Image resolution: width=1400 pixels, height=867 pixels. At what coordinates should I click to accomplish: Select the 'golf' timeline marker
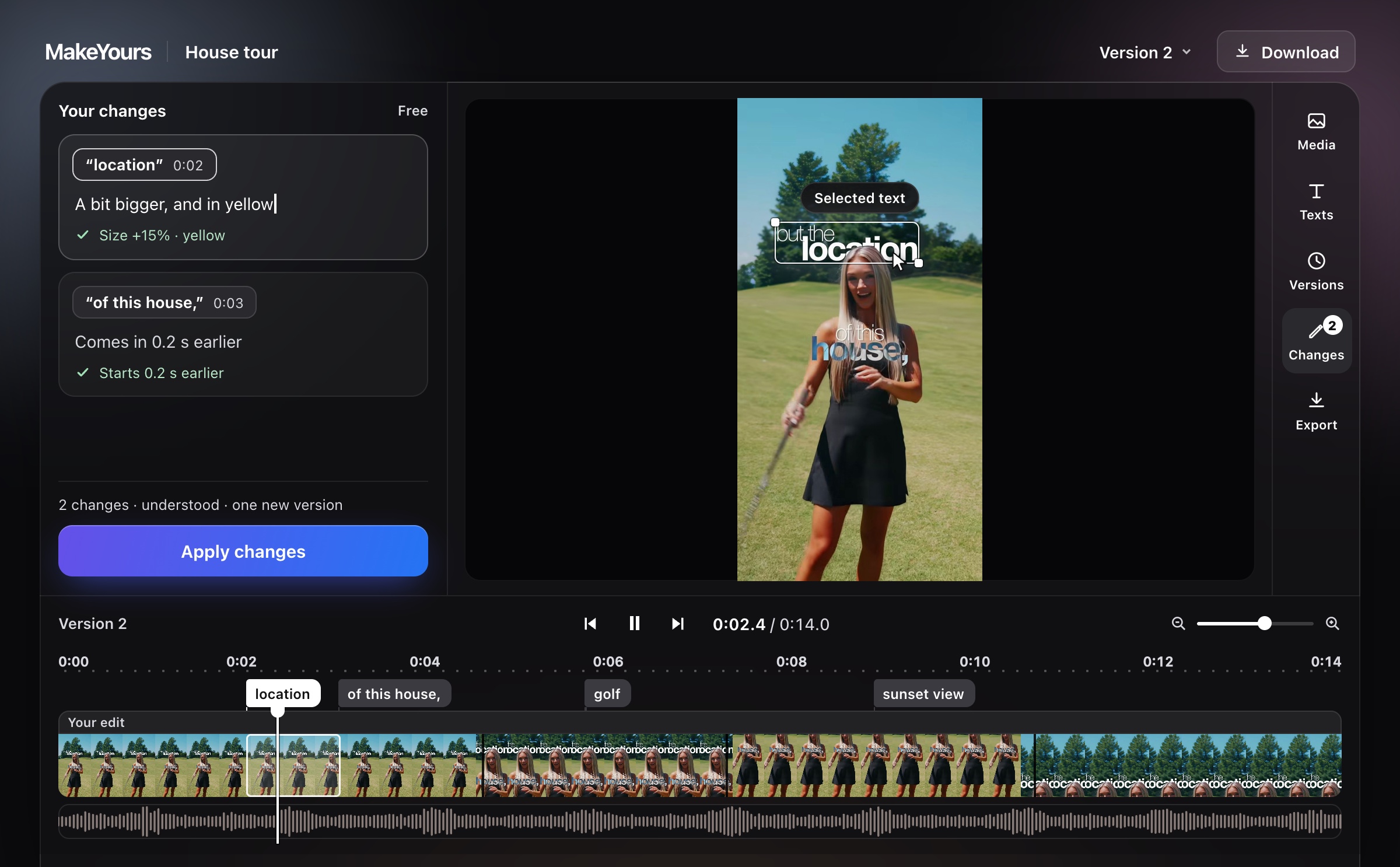(x=607, y=694)
